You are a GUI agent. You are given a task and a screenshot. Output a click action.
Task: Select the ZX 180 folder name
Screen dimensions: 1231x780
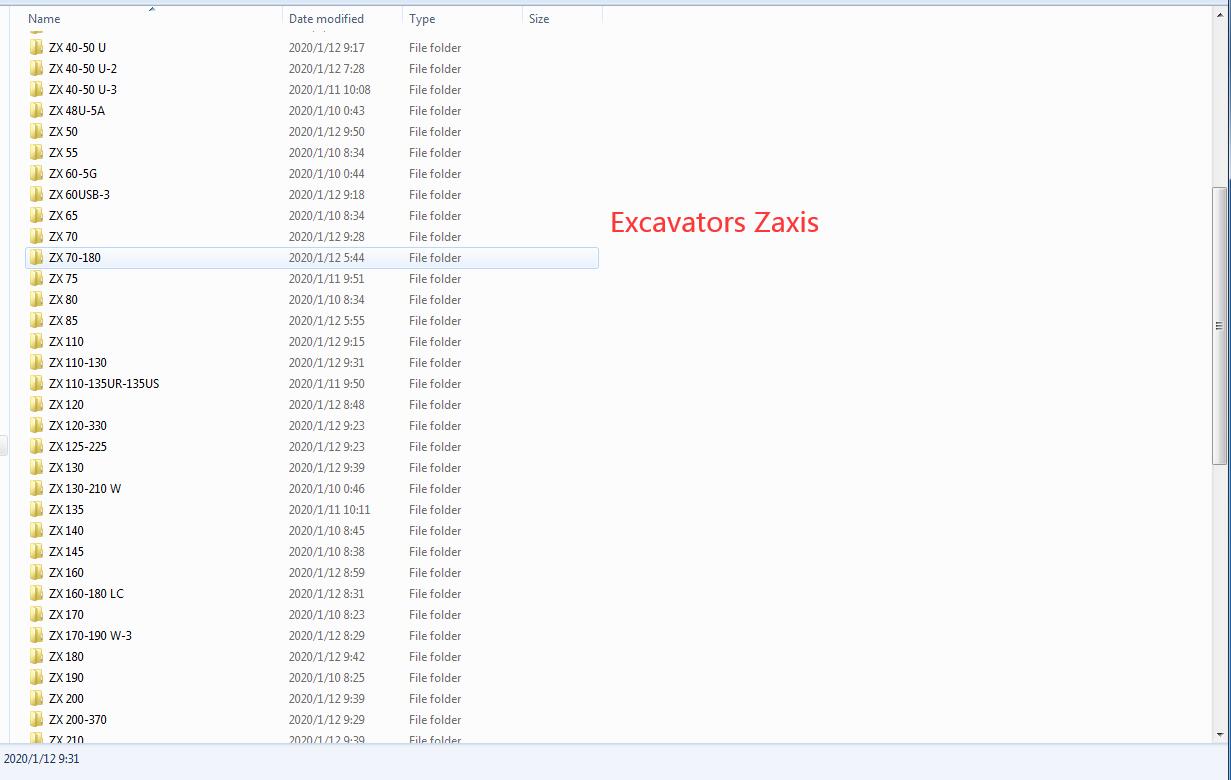(66, 656)
